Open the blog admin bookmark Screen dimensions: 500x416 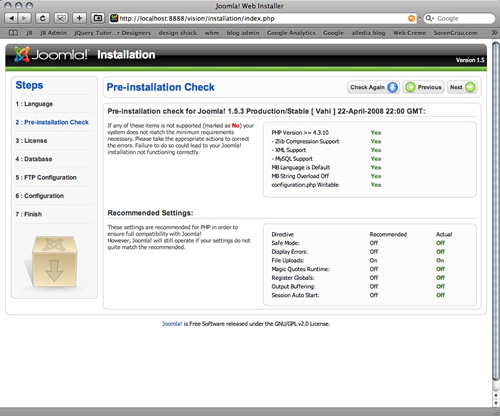point(243,33)
